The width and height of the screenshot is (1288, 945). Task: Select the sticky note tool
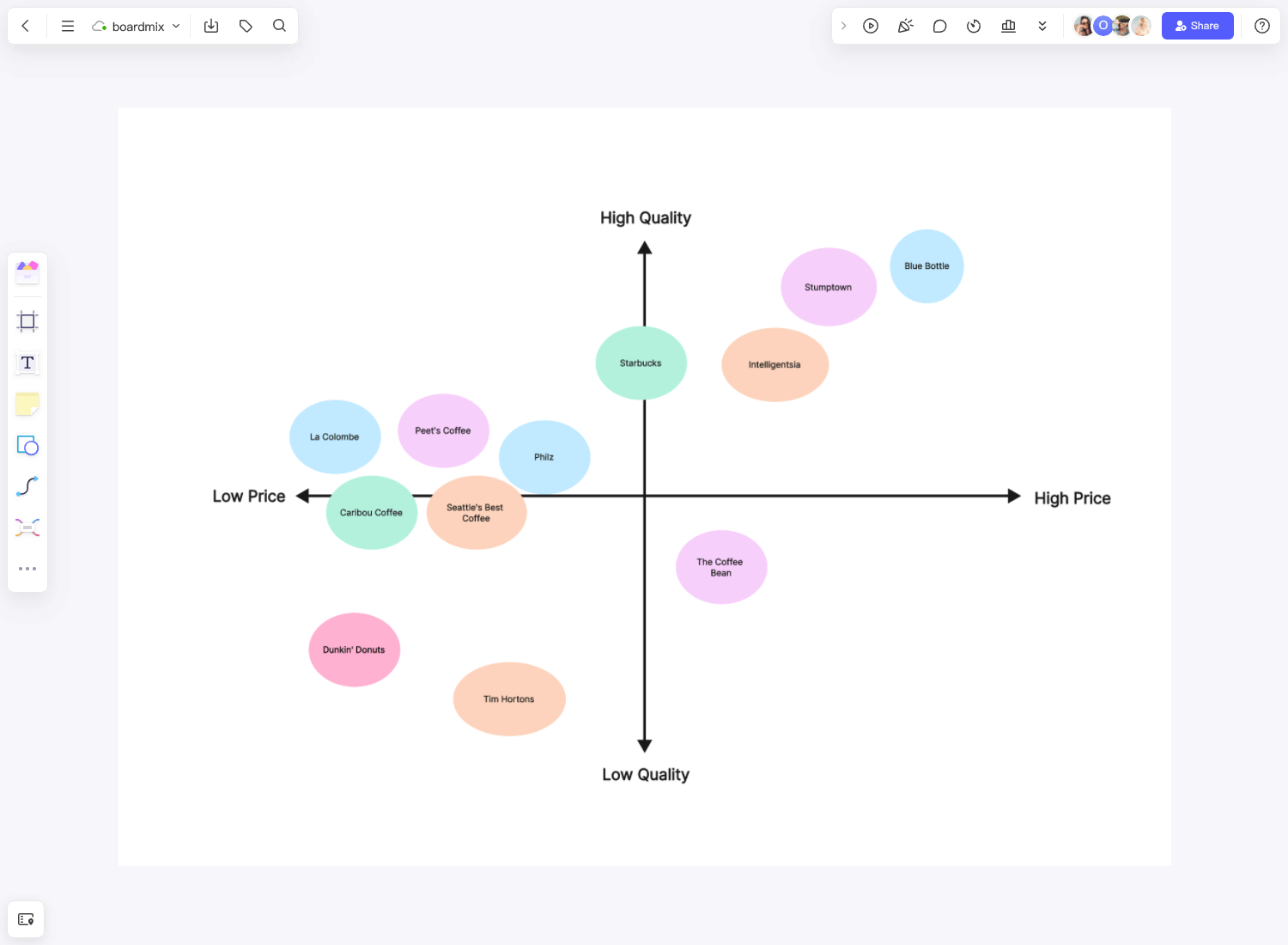(27, 404)
